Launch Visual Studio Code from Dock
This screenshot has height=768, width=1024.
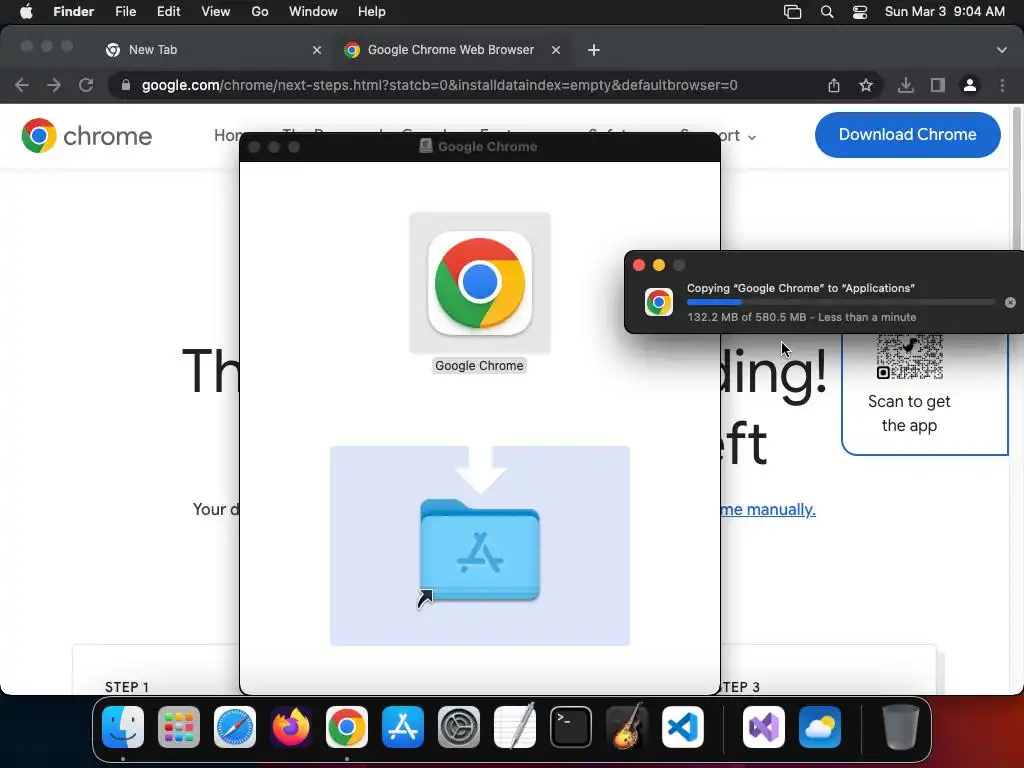click(x=683, y=727)
